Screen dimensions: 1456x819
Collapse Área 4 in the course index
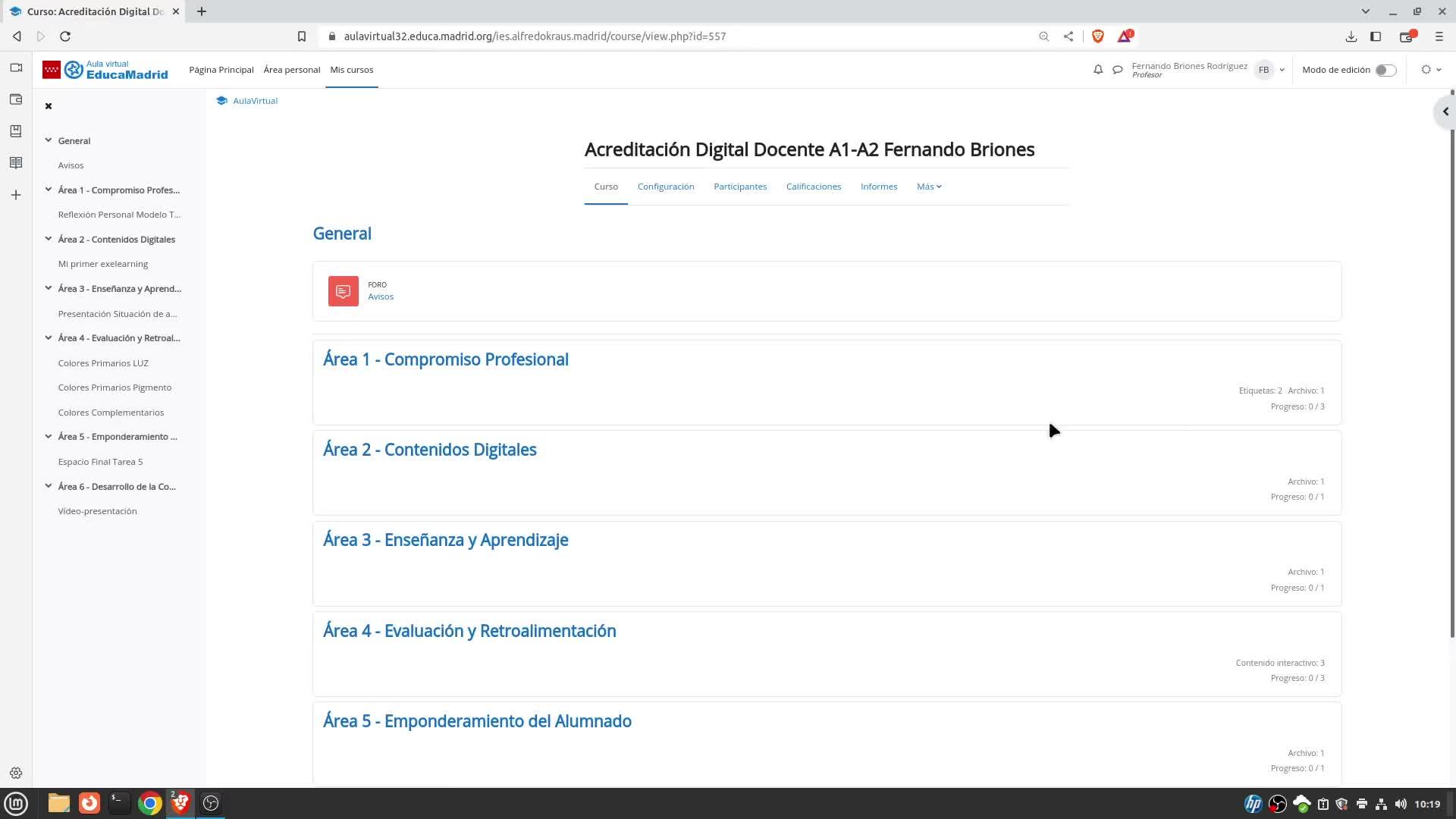click(49, 338)
